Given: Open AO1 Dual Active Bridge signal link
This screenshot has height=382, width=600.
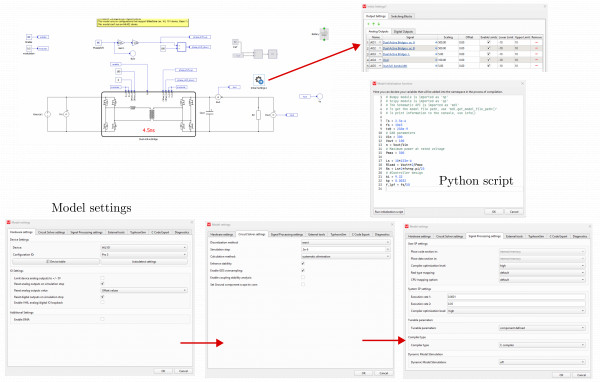Looking at the screenshot, I should (x=399, y=42).
